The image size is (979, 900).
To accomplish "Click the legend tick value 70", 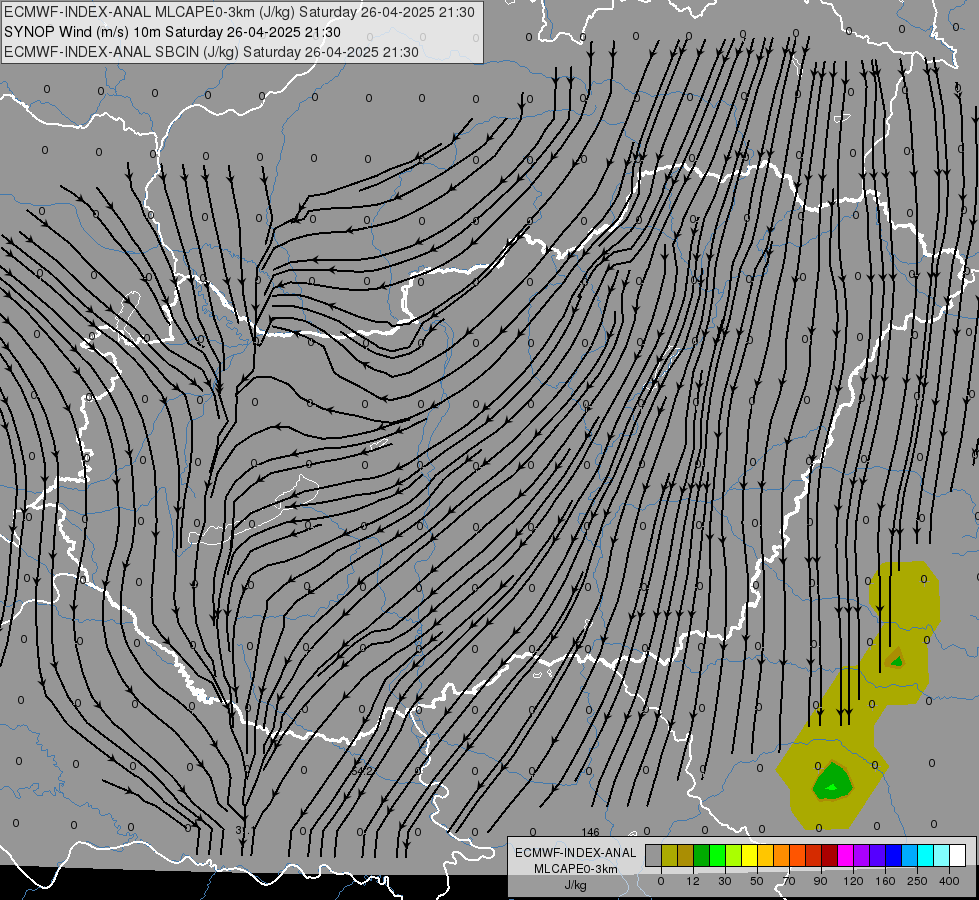I will 789,881.
